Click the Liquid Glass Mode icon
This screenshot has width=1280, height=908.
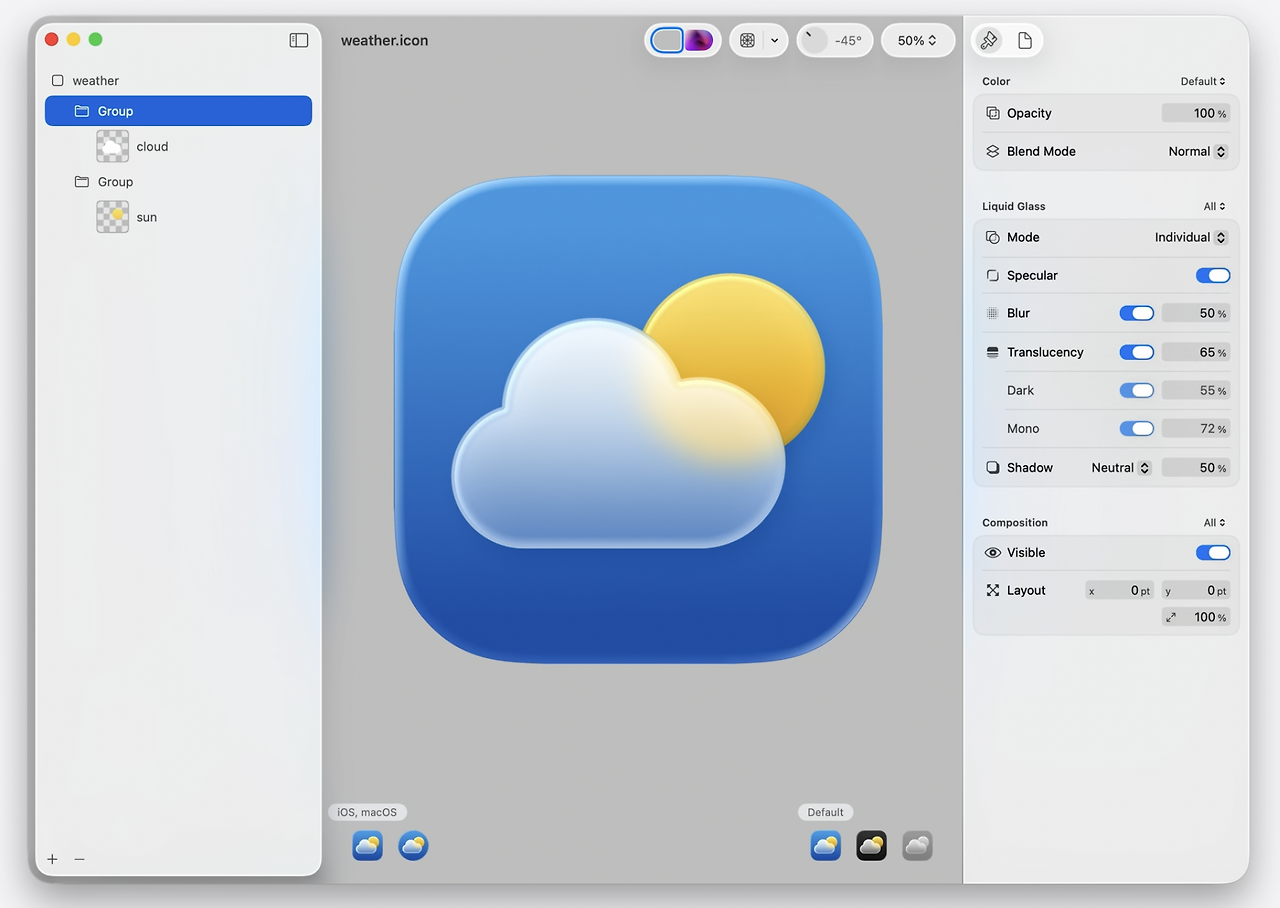click(x=993, y=237)
